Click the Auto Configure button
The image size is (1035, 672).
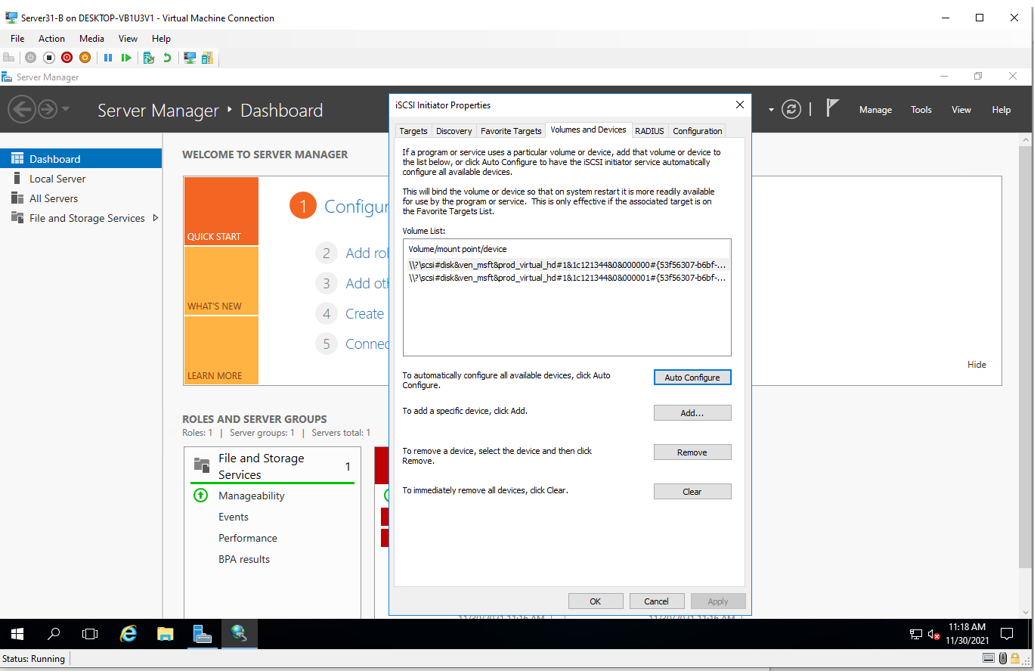tap(692, 378)
